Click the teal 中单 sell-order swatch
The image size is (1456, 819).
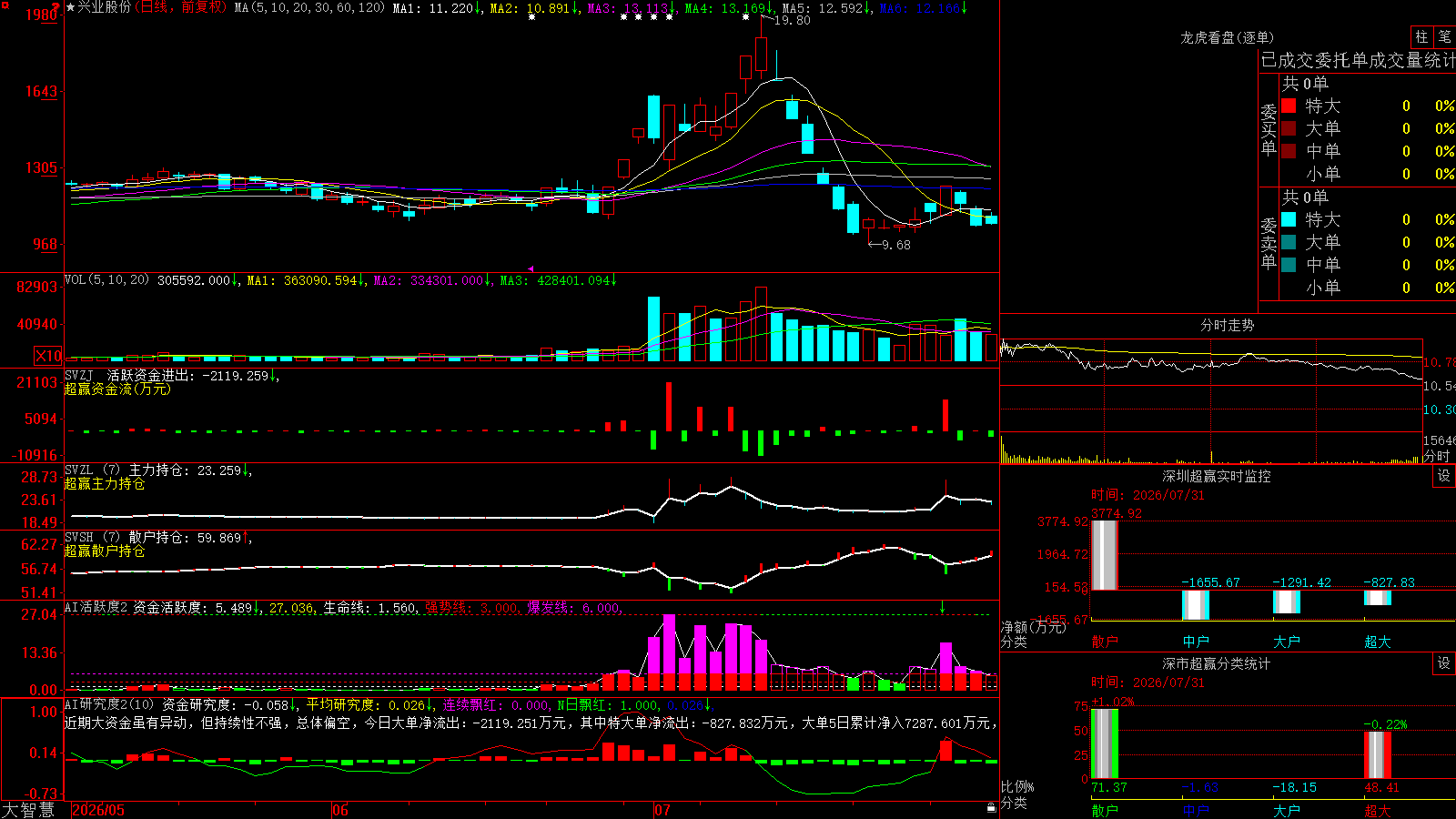tap(1289, 265)
